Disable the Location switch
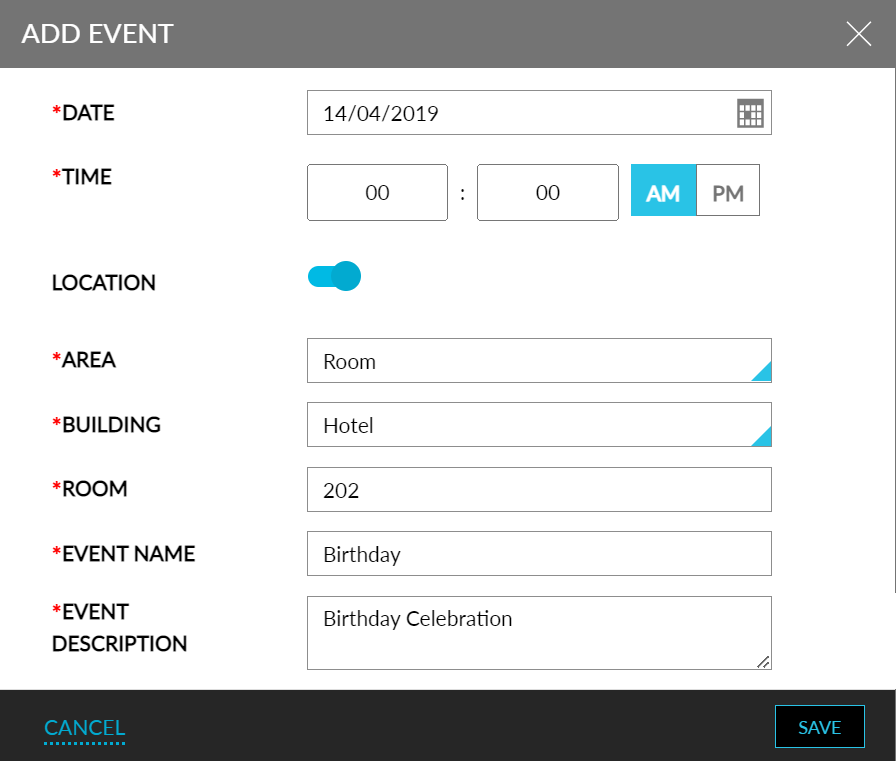Viewport: 896px width, 761px height. (334, 275)
